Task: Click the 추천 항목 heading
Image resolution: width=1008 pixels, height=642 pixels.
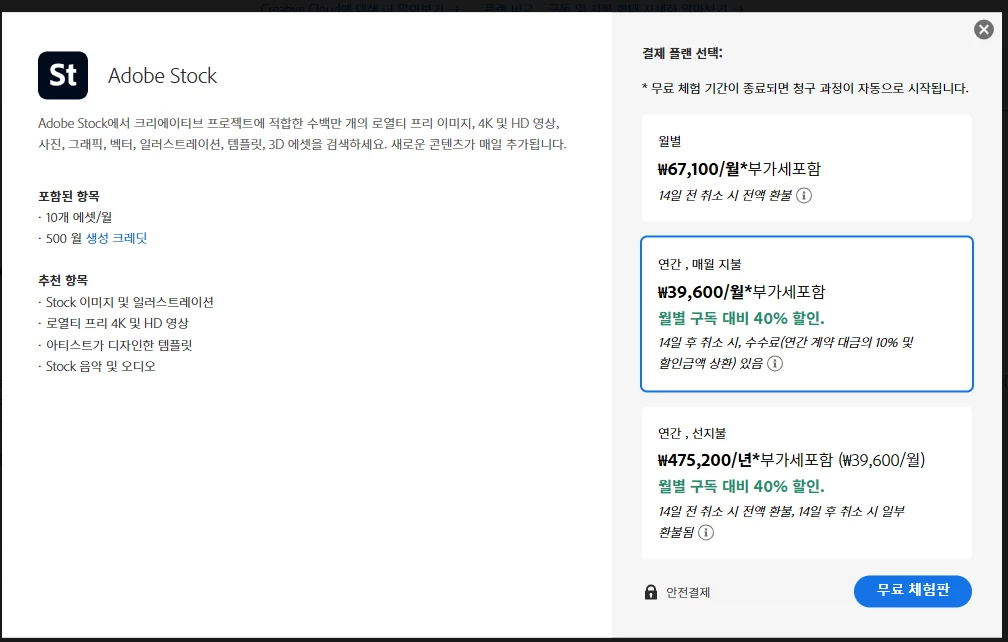Action: click(63, 280)
